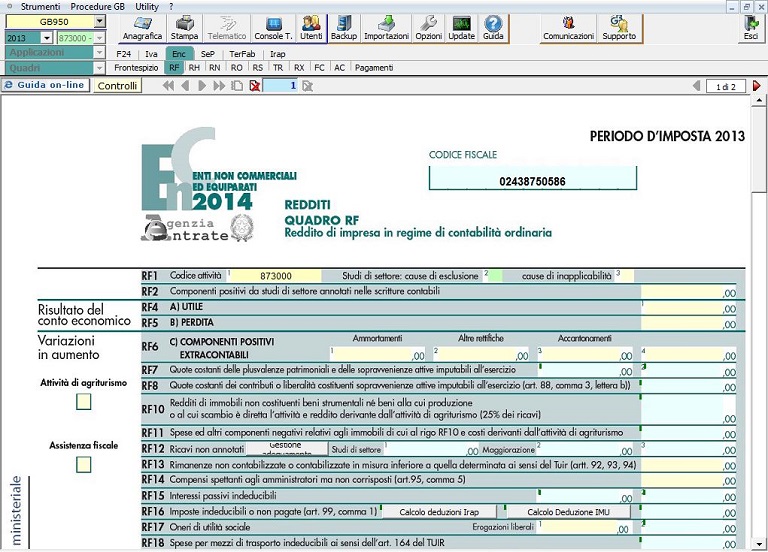The width and height of the screenshot is (768, 552).
Task: Expand the Applicazioni dropdown
Action: click(x=99, y=52)
